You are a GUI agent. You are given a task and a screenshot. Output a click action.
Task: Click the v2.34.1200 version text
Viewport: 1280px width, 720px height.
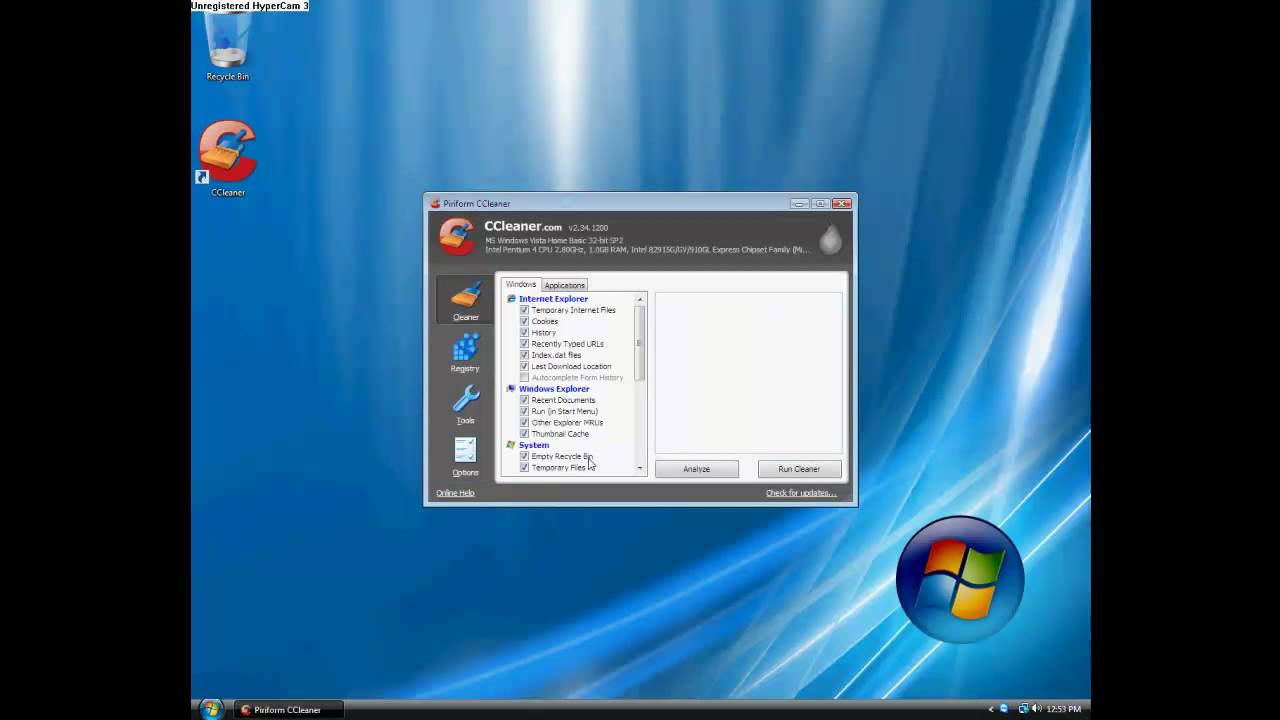(x=588, y=228)
